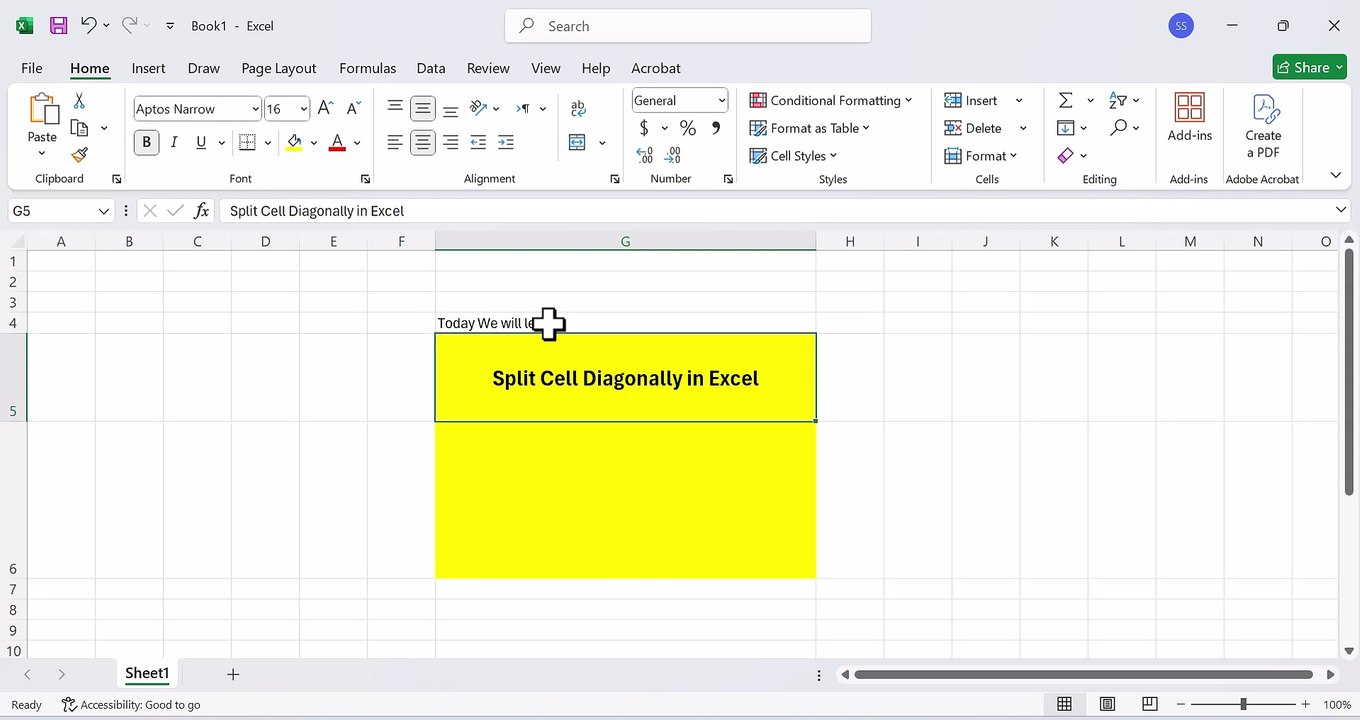Adjust the zoom slider handle
This screenshot has width=1360, height=720.
[1243, 704]
